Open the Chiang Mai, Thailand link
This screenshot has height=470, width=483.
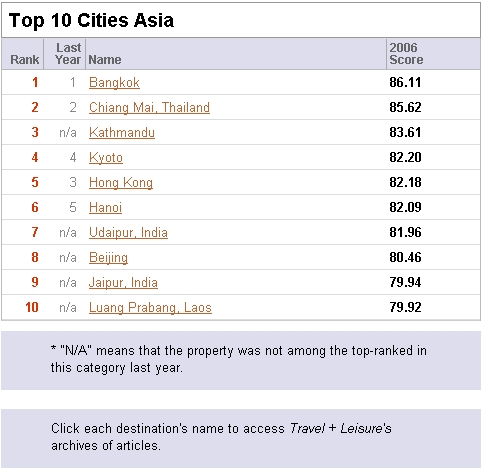pyautogui.click(x=149, y=108)
